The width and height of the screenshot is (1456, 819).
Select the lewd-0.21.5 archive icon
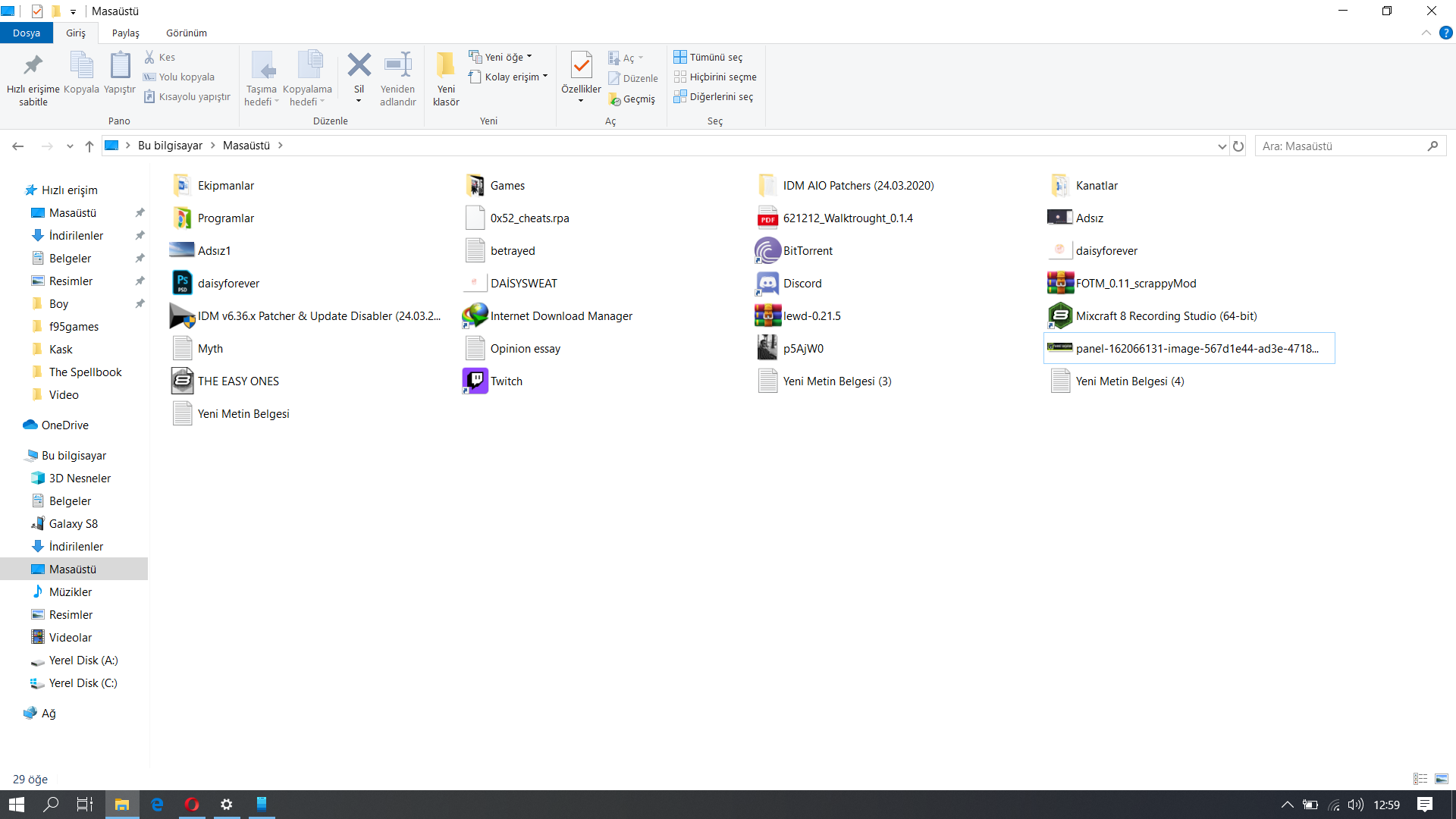coord(767,315)
